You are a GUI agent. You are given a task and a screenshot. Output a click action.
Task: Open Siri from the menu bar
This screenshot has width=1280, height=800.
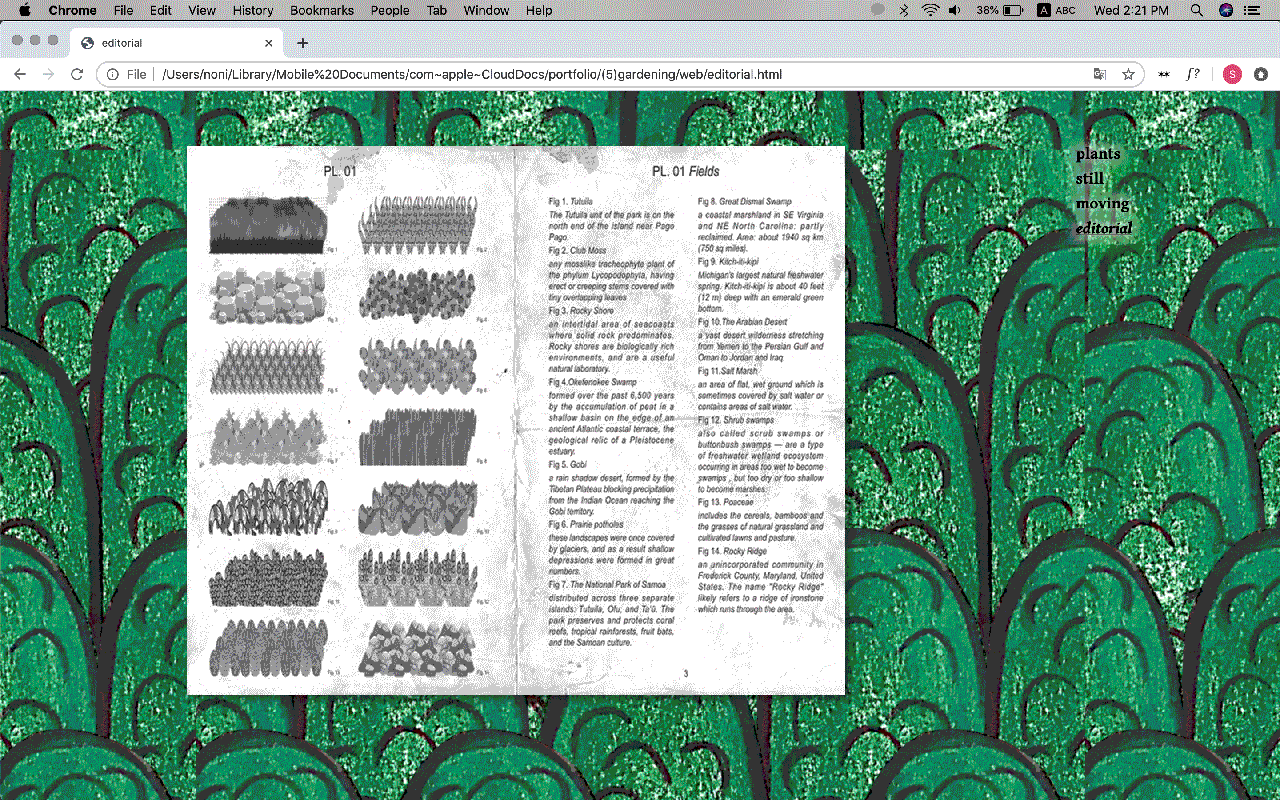(x=1226, y=10)
